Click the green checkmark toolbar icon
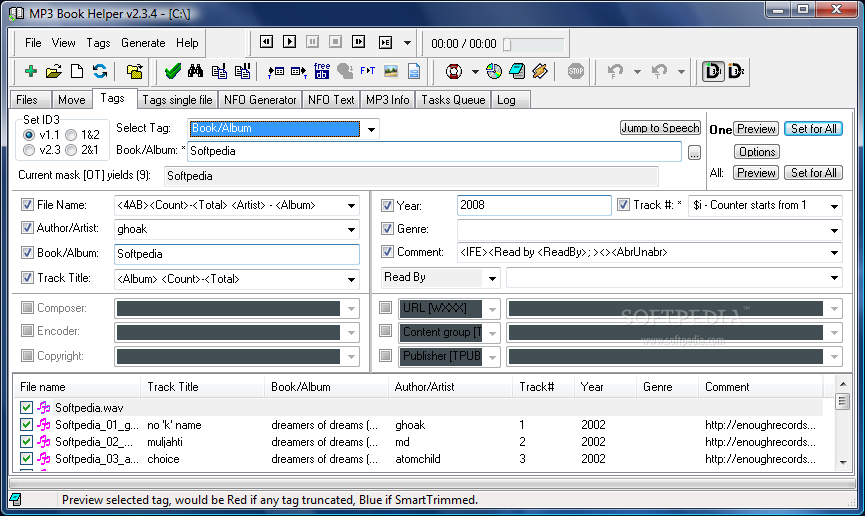Viewport: 865px width, 516px height. click(173, 71)
